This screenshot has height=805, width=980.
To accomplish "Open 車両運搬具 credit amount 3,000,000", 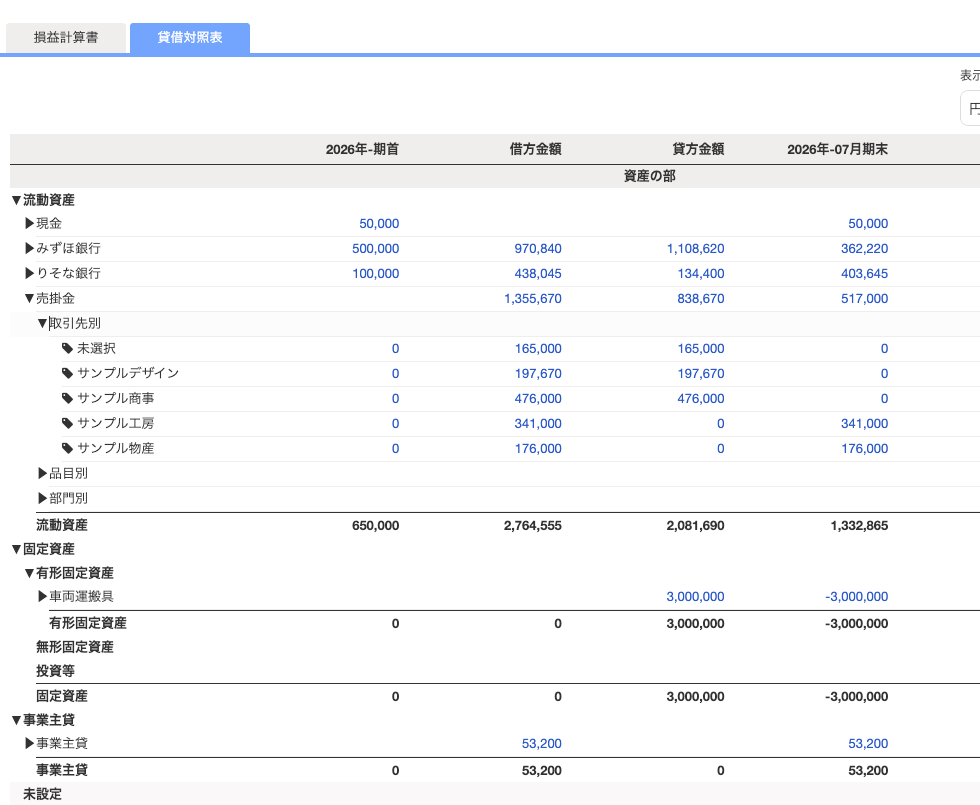I will pyautogui.click(x=696, y=597).
